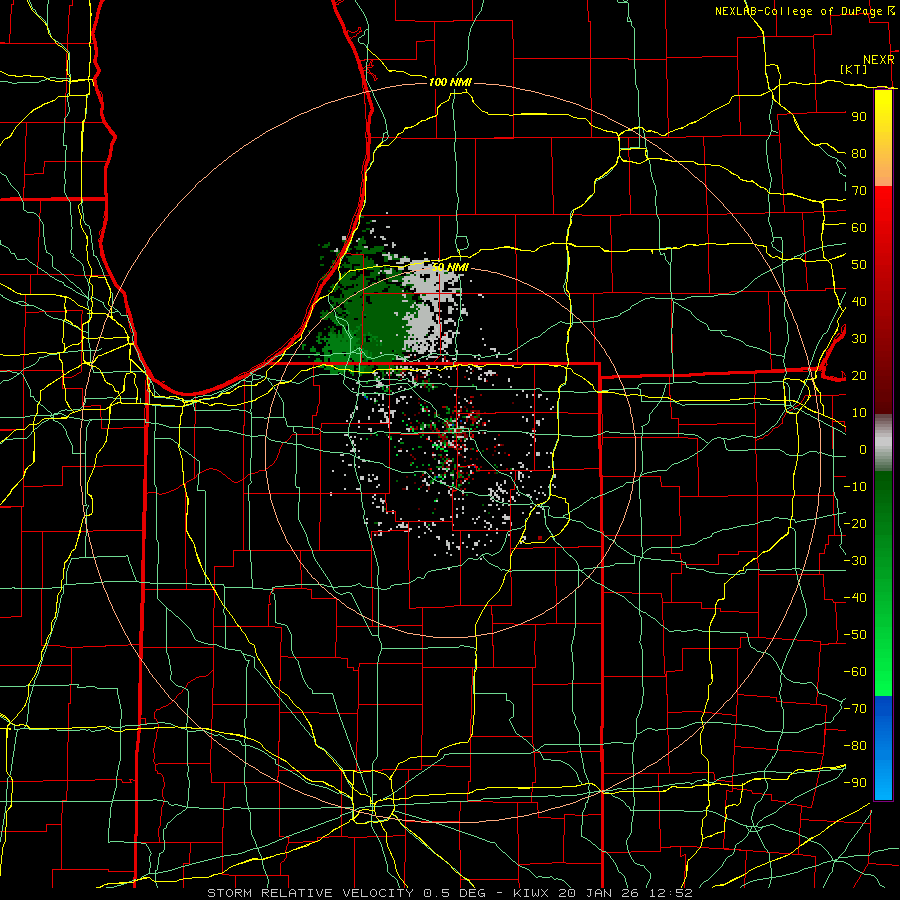Image resolution: width=900 pixels, height=900 pixels.
Task: Click the 80 value on the velocity scale
Action: tap(859, 153)
